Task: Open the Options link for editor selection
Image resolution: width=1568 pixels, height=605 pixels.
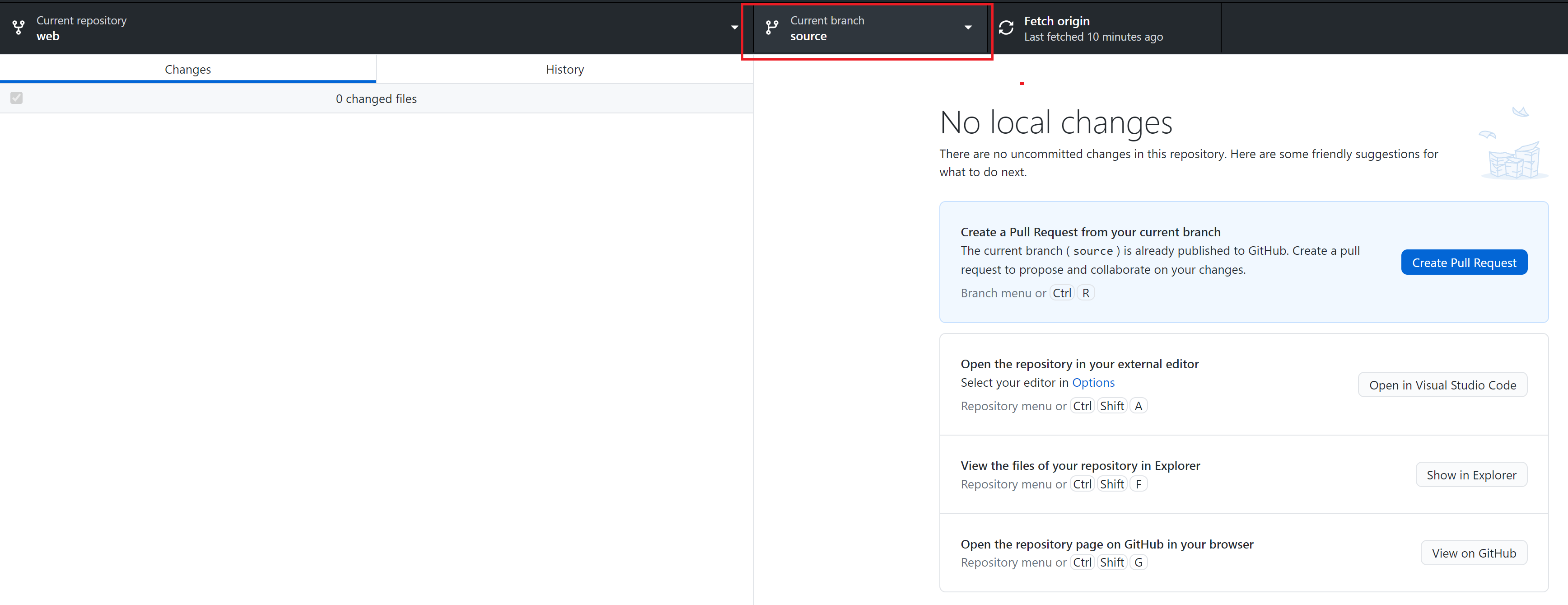Action: pos(1093,383)
